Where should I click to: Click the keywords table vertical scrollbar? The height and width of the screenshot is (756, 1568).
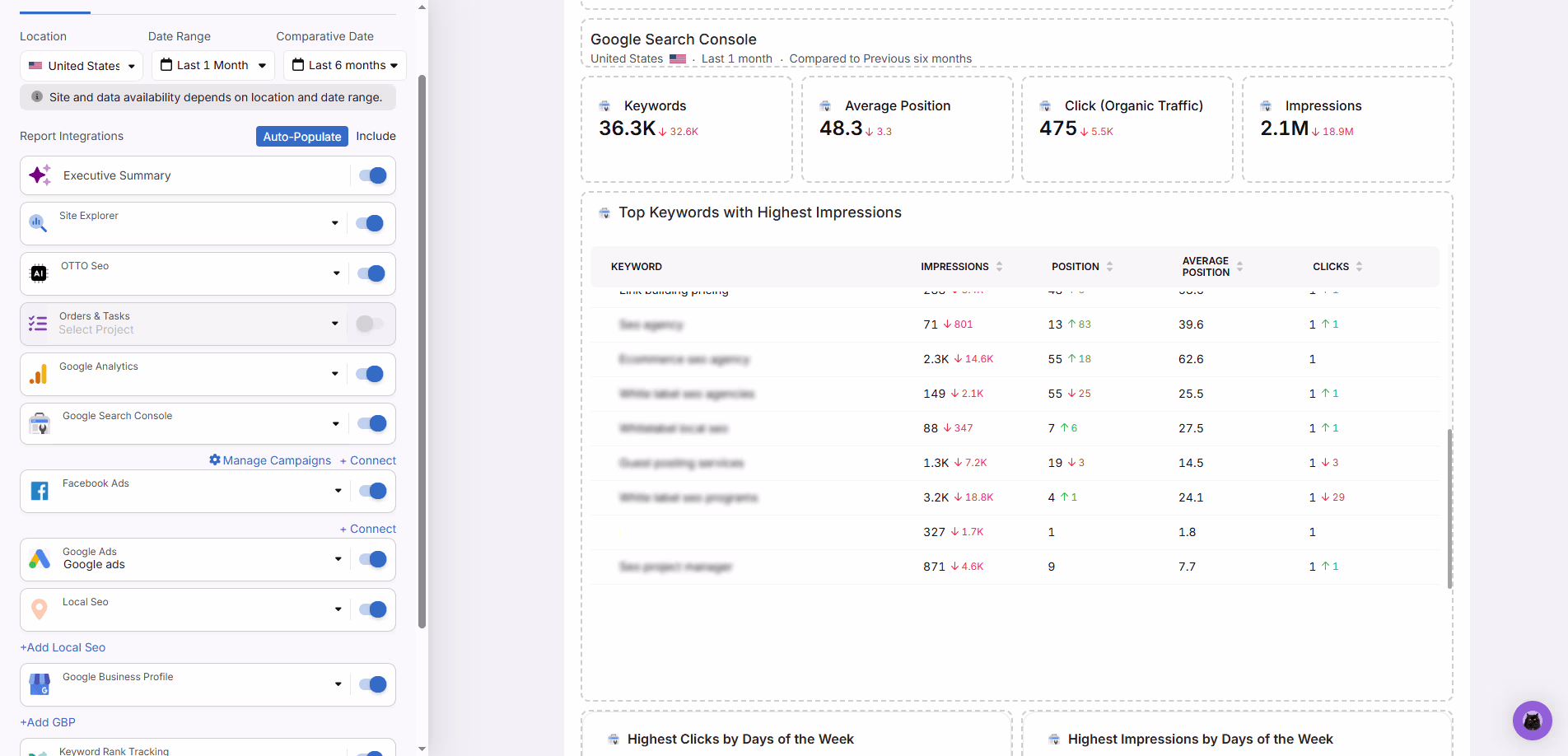point(1449,507)
